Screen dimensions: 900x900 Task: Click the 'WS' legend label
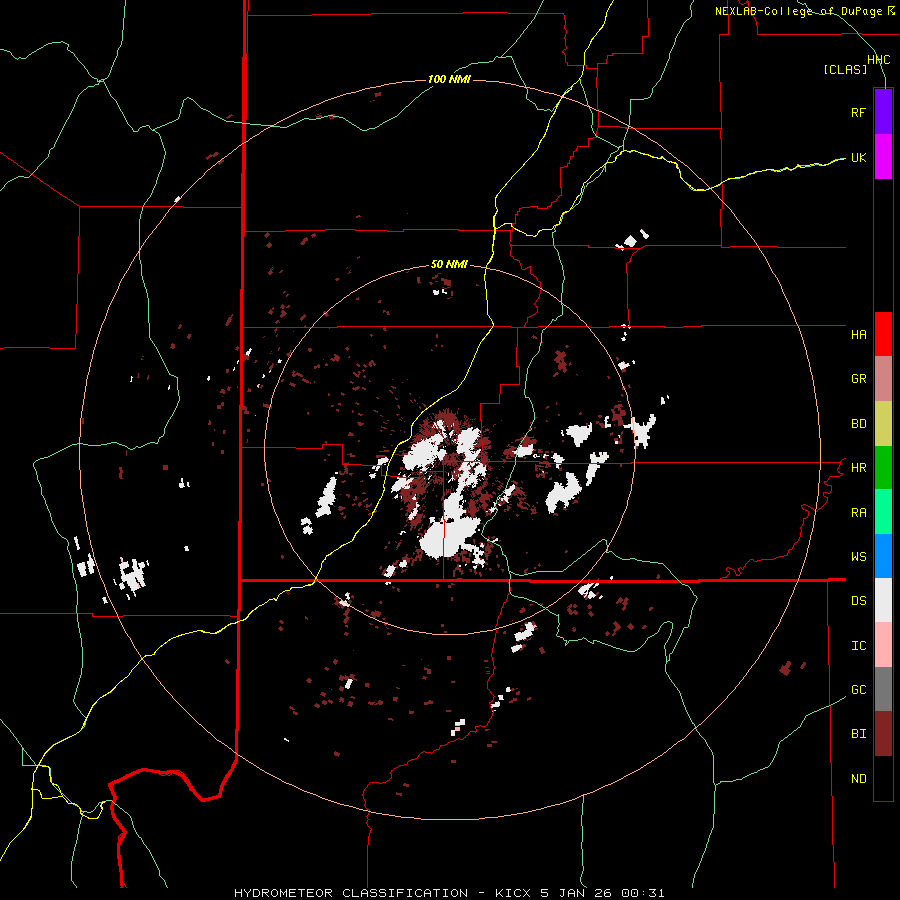[x=858, y=557]
